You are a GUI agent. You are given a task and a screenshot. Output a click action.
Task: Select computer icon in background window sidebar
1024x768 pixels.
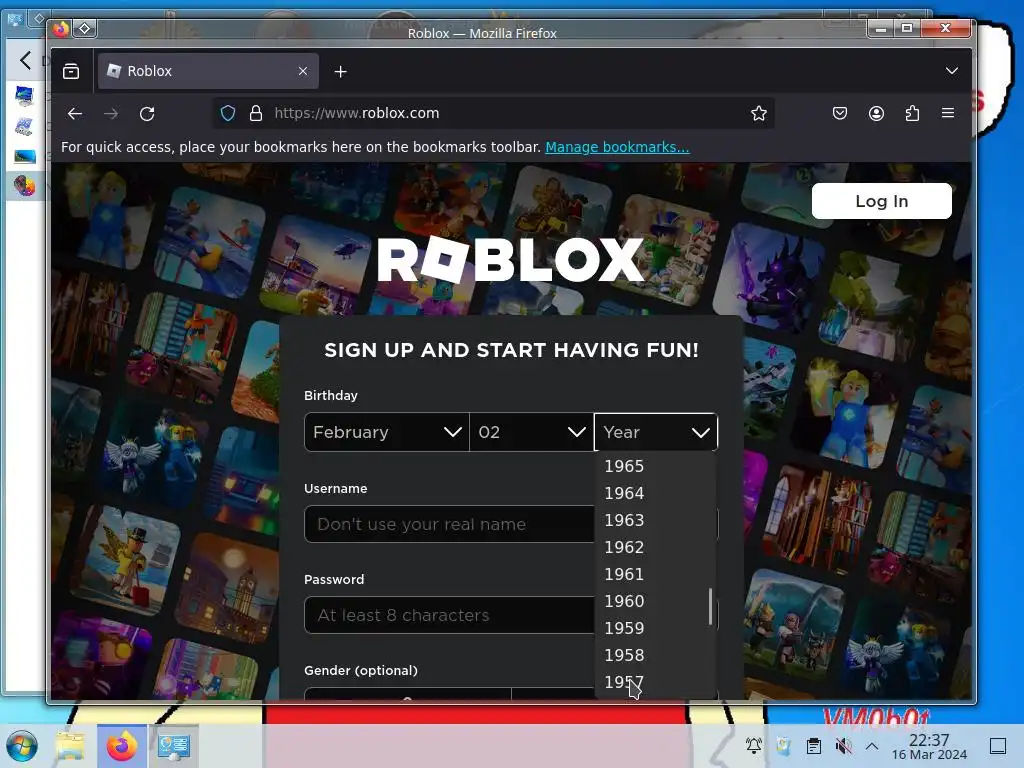coord(24,95)
